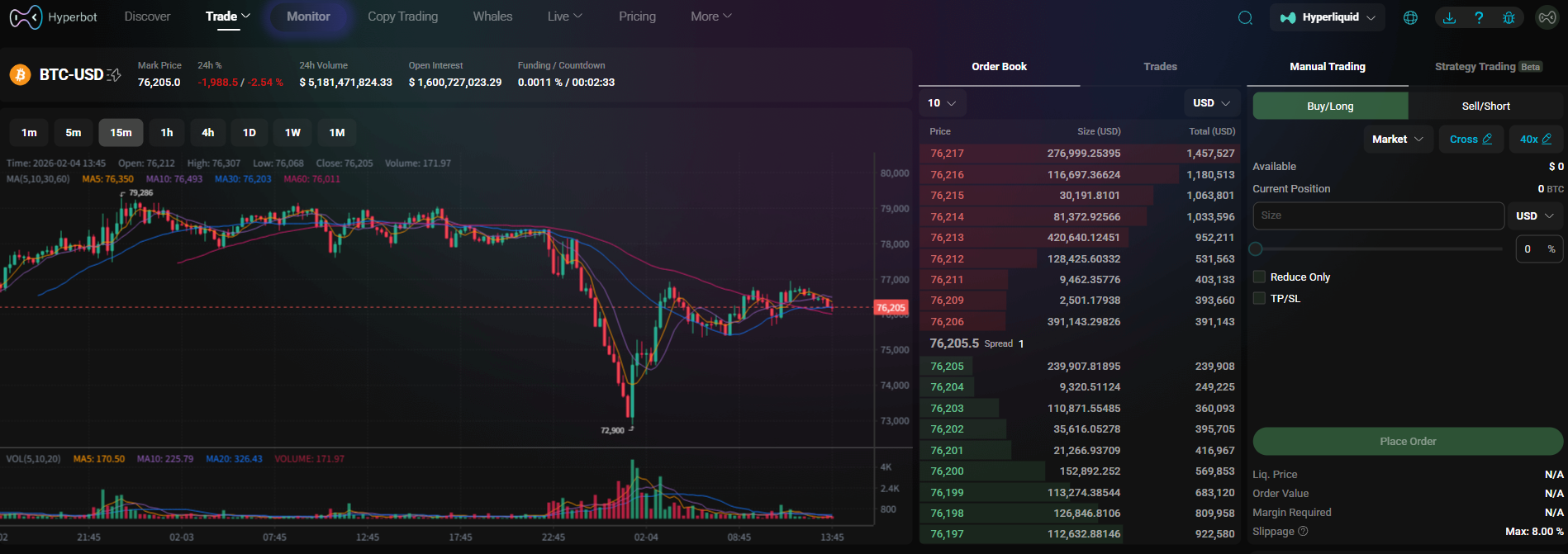The width and height of the screenshot is (1568, 554).
Task: Click the search magnifier icon
Action: 1245,17
